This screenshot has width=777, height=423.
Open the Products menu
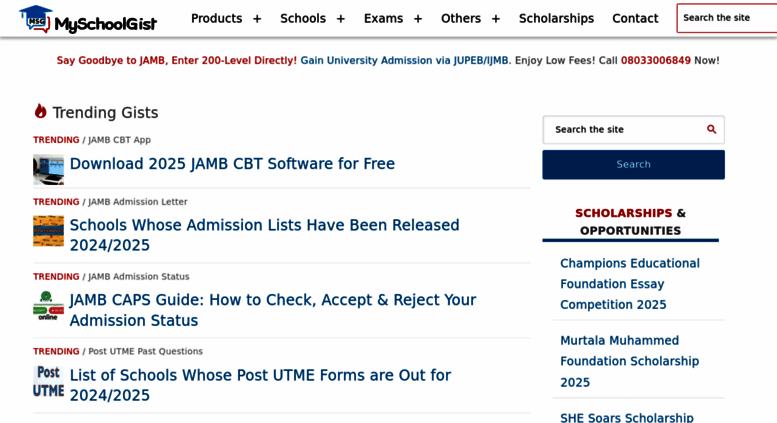tap(217, 18)
